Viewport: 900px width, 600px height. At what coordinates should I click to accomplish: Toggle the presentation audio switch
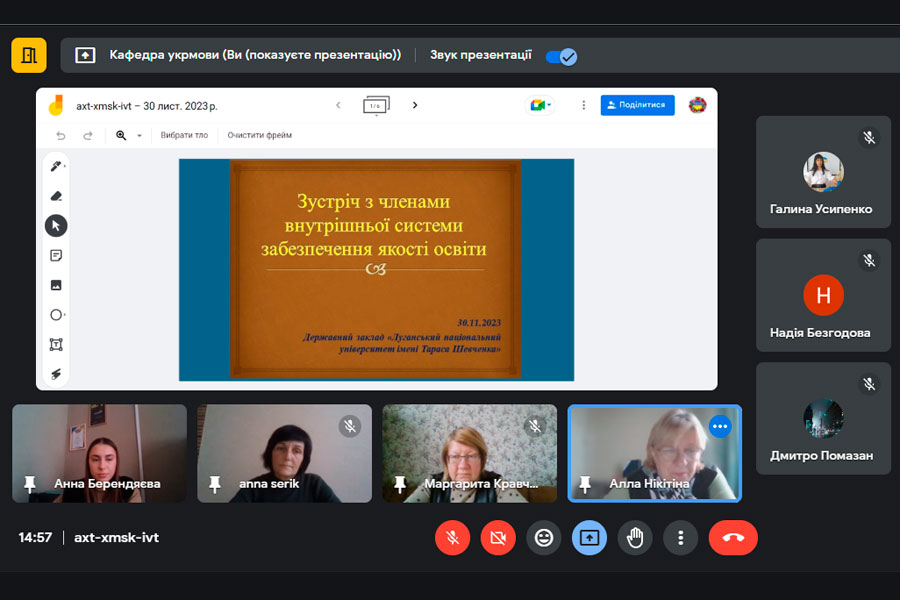(x=561, y=56)
